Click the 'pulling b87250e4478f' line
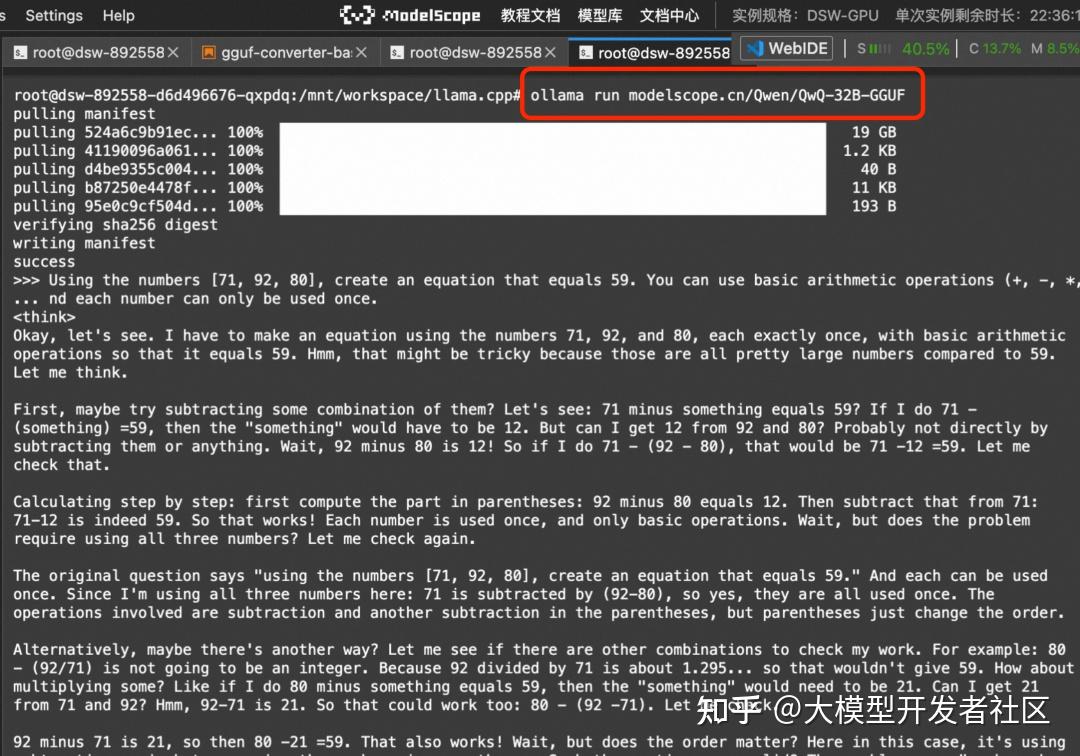Image resolution: width=1080 pixels, height=756 pixels. click(x=138, y=187)
